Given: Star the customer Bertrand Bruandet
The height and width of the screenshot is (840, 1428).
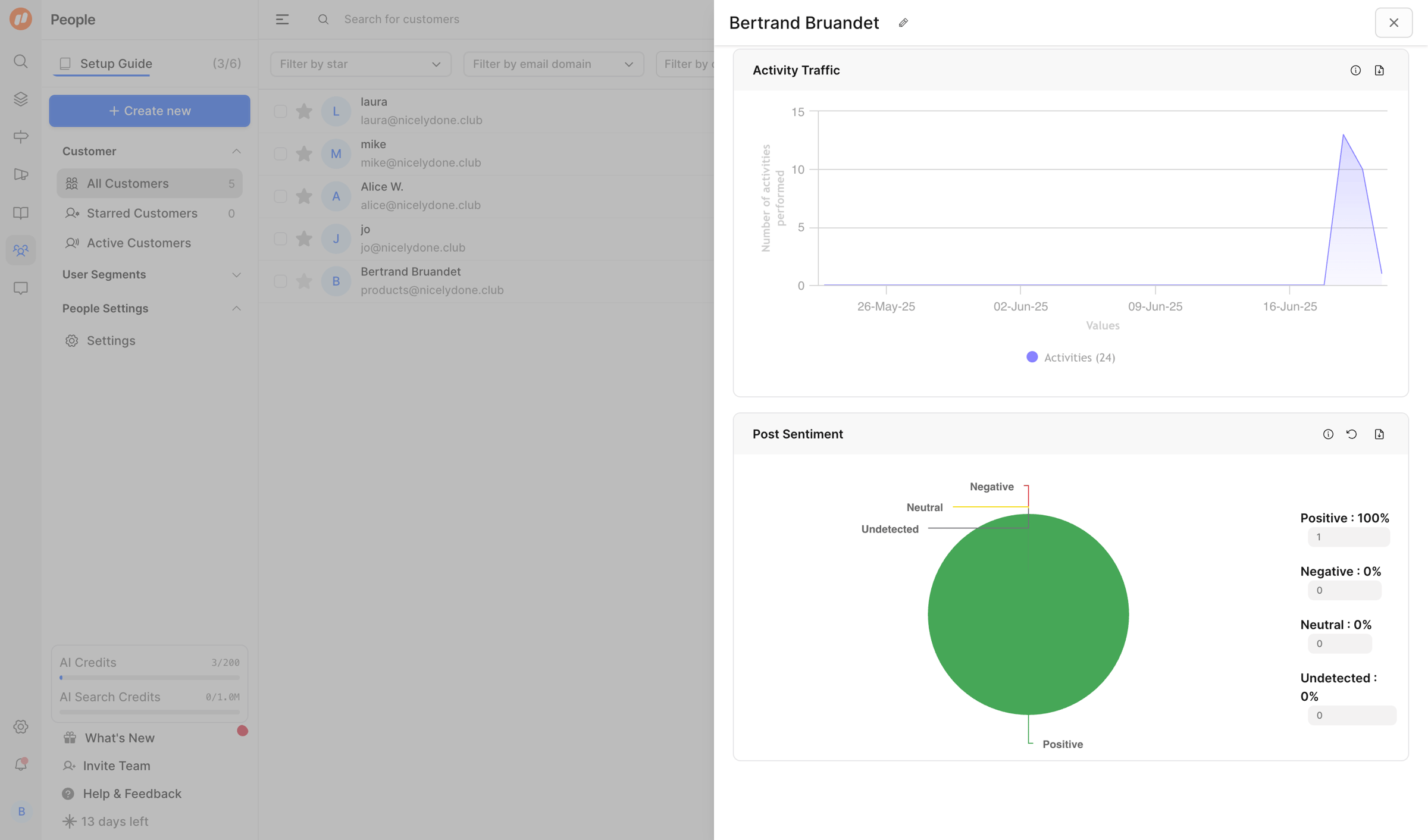Looking at the screenshot, I should pos(304,281).
